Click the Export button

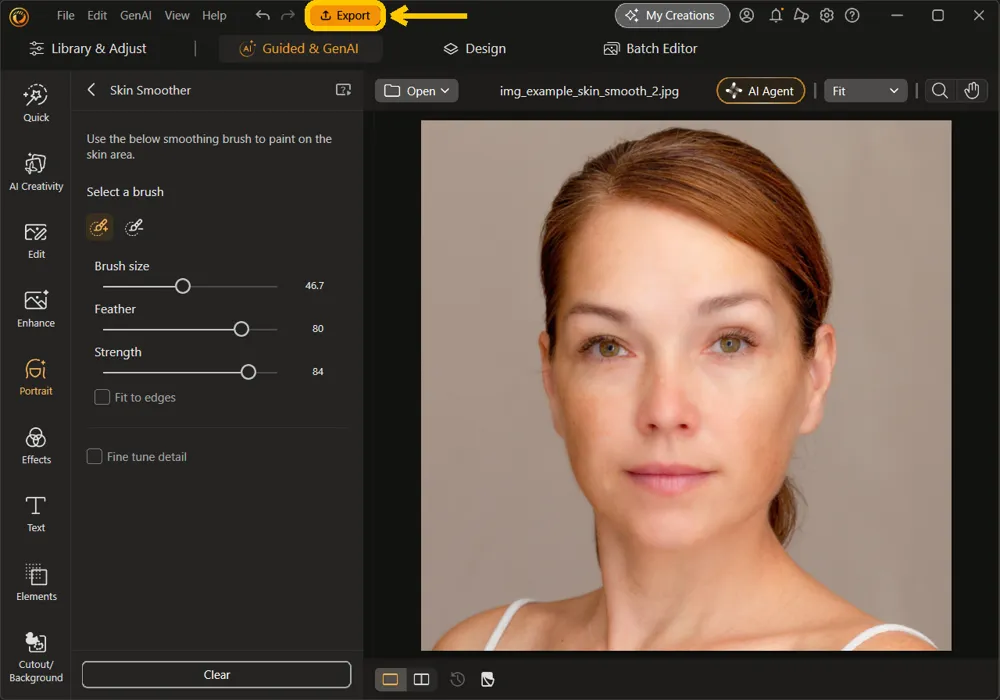click(x=345, y=15)
